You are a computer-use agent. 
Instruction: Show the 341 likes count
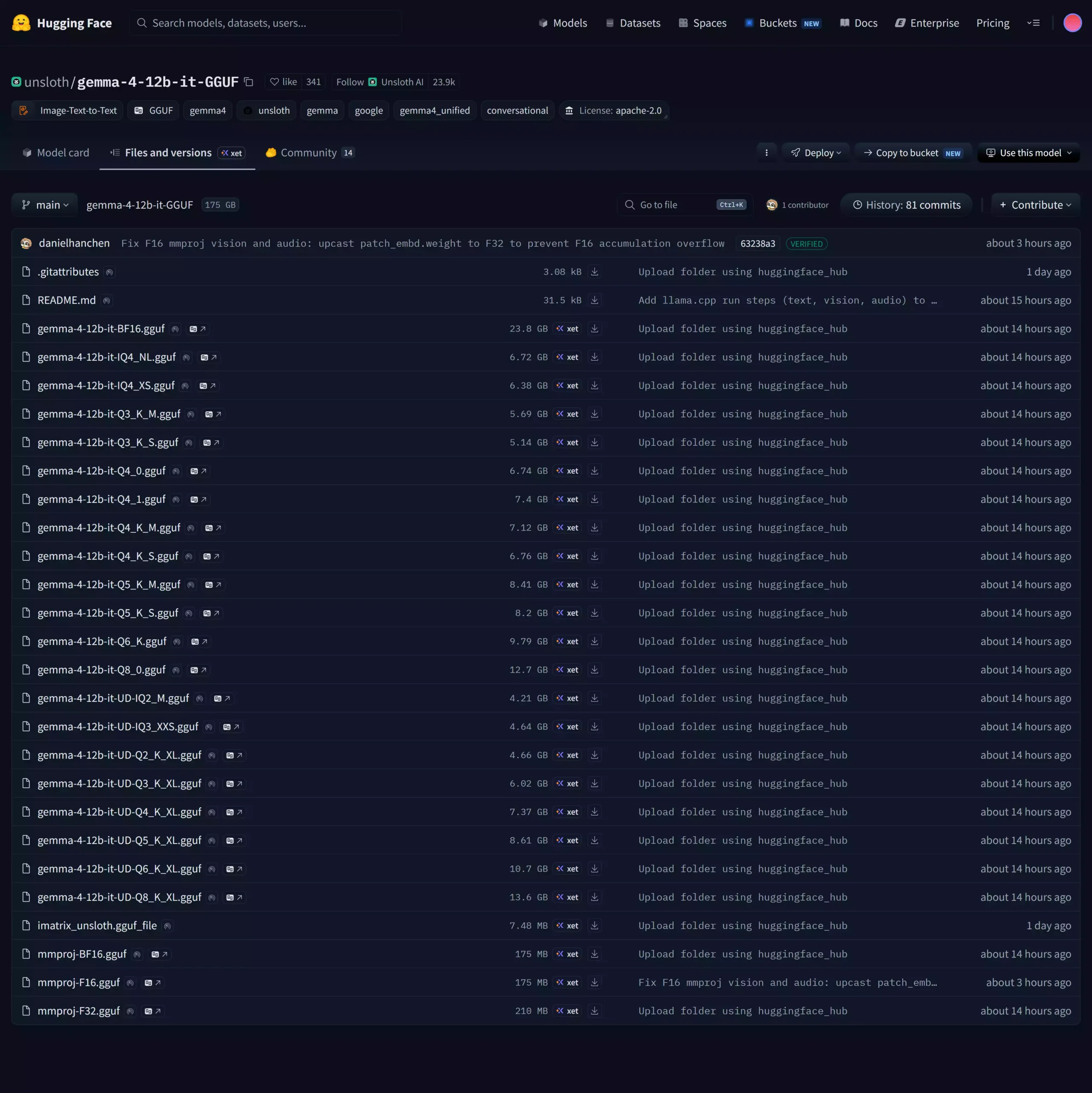pyautogui.click(x=313, y=82)
